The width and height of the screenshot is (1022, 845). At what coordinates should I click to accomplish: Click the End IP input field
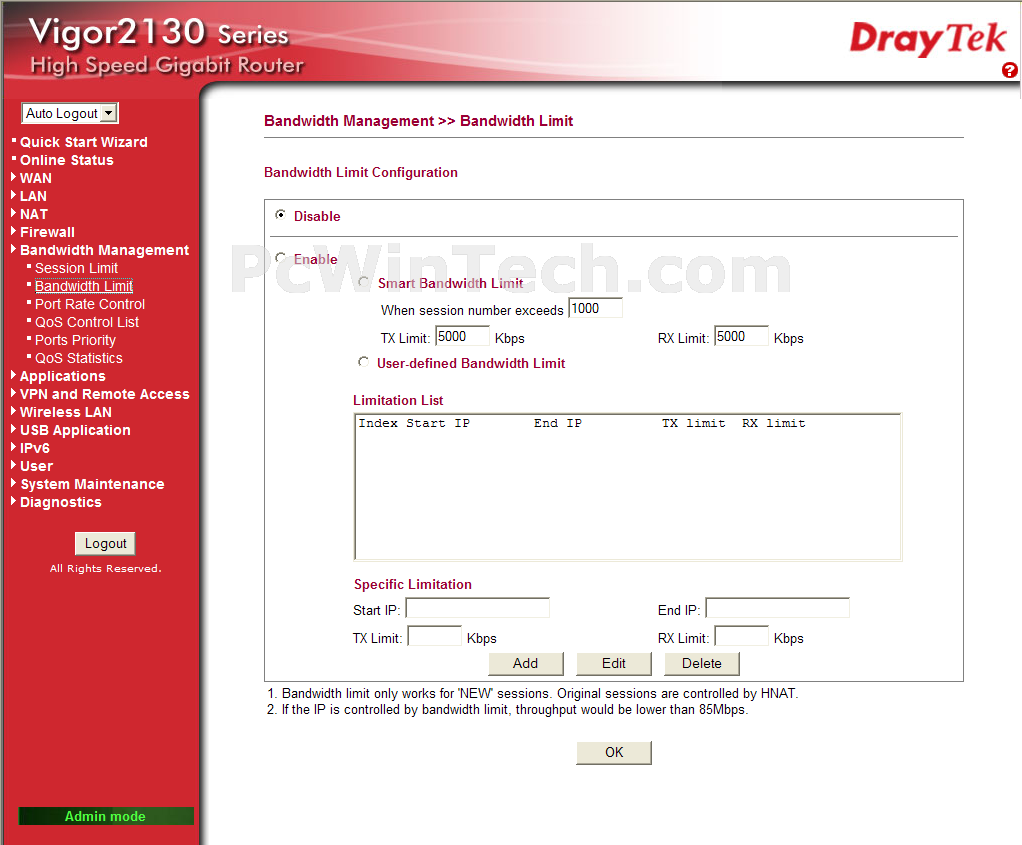pos(778,608)
